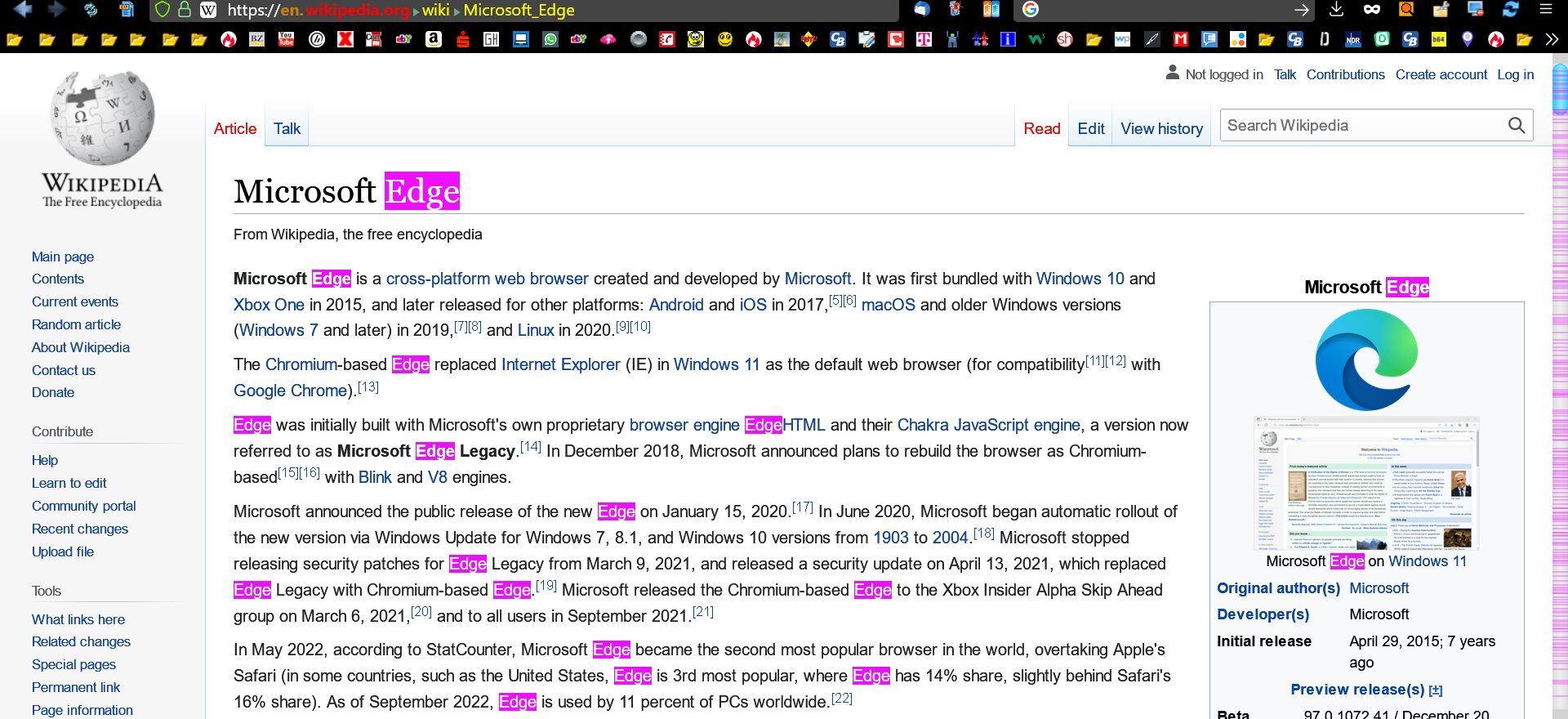Click the Wikipedia favicon in the address bar

208,10
